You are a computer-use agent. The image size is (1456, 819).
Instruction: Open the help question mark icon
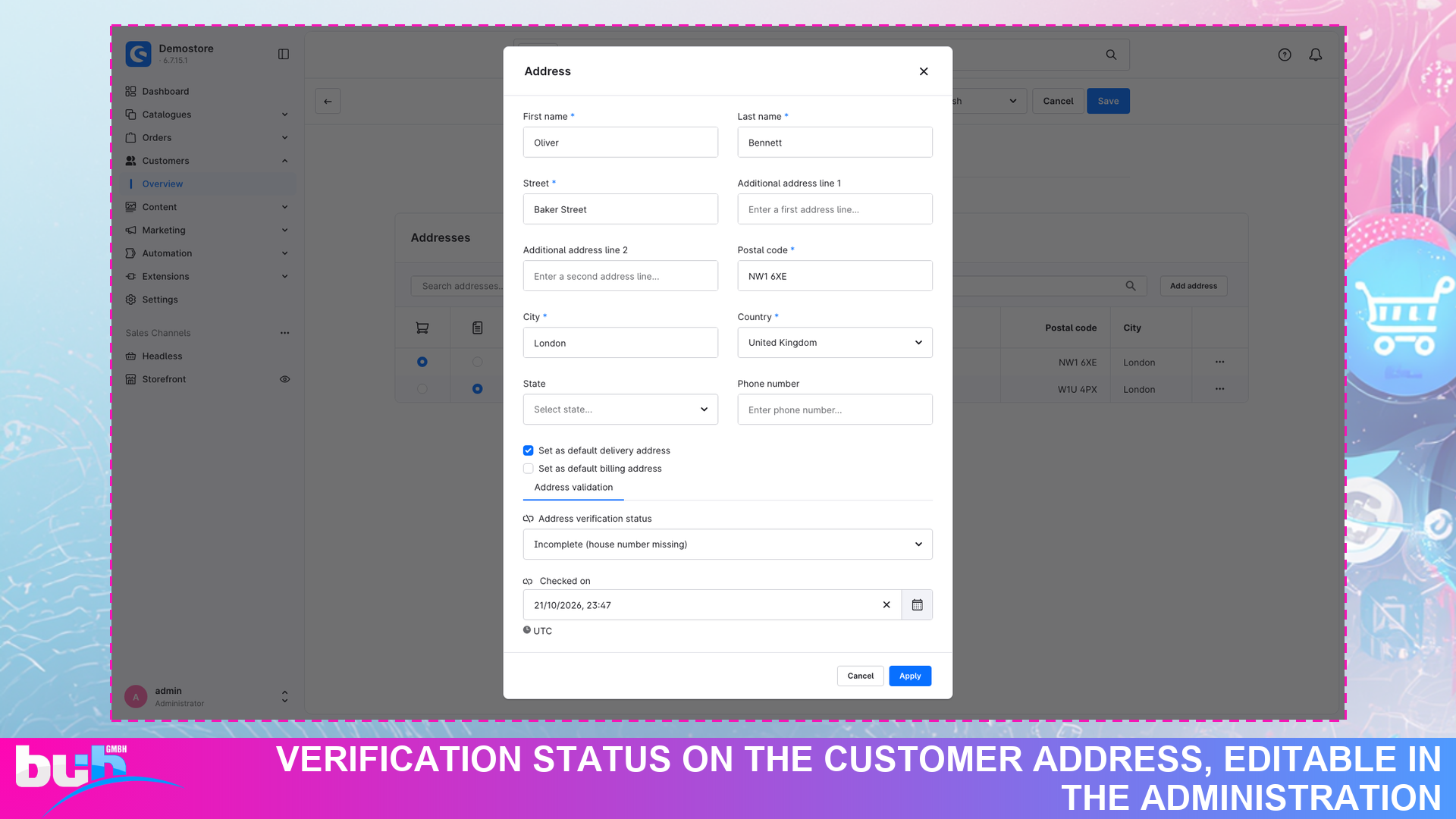click(1285, 55)
